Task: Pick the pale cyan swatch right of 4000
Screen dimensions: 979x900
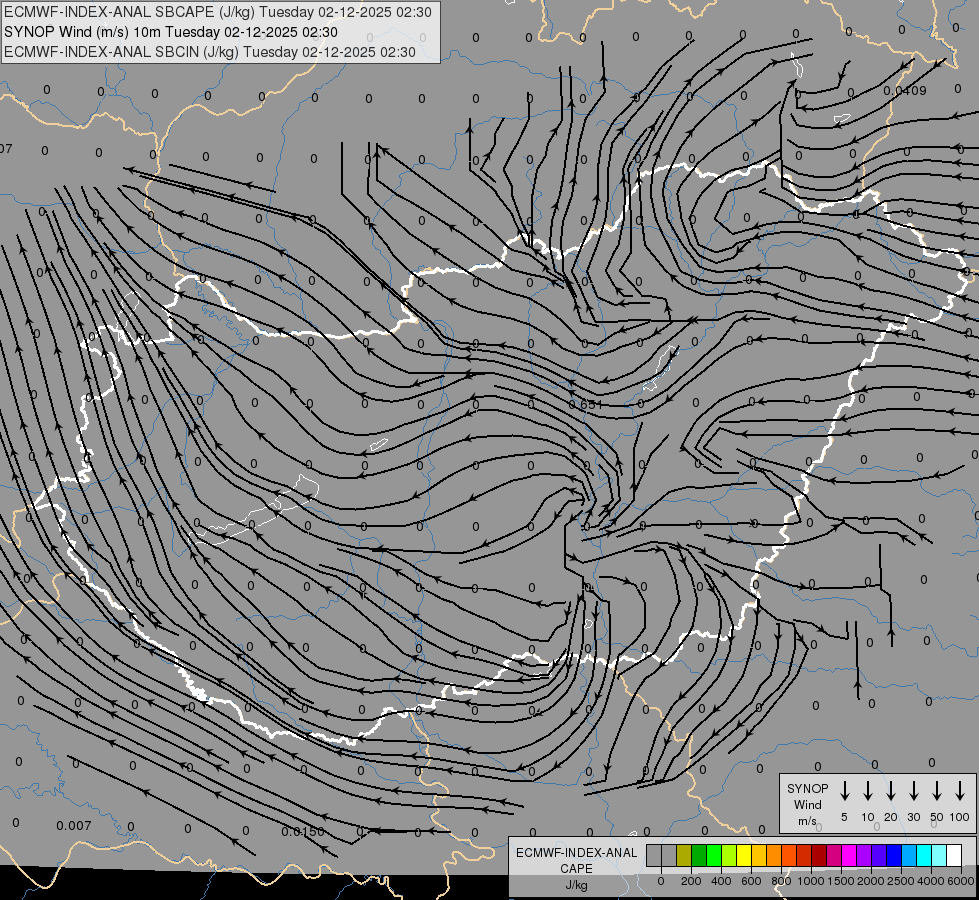Action: point(940,855)
